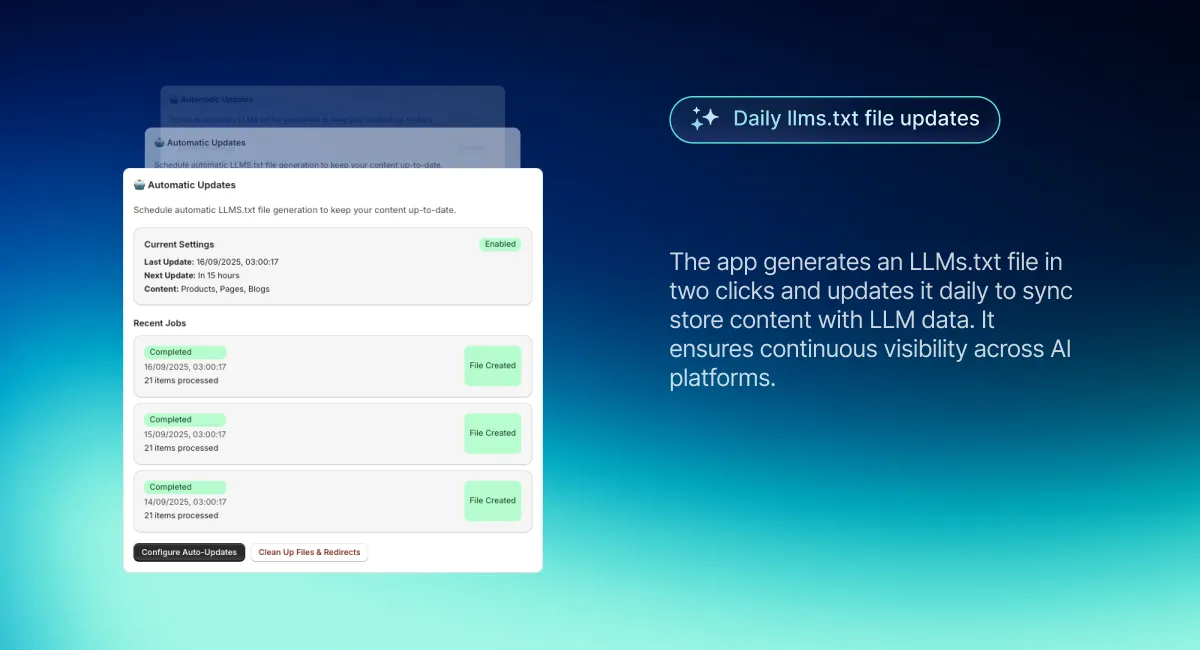
Task: Click File Created on the 15/09/2025 job
Action: 492,433
